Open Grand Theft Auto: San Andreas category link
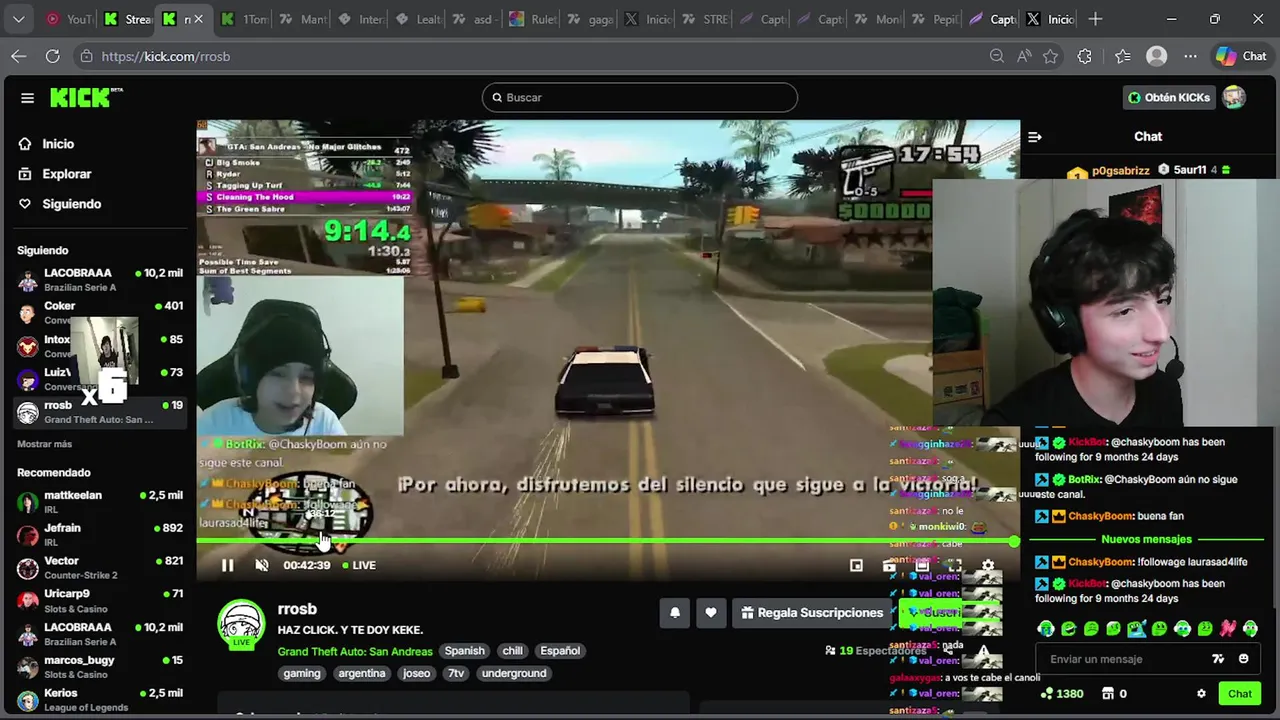Screen dimensions: 1280x720 click(355, 651)
